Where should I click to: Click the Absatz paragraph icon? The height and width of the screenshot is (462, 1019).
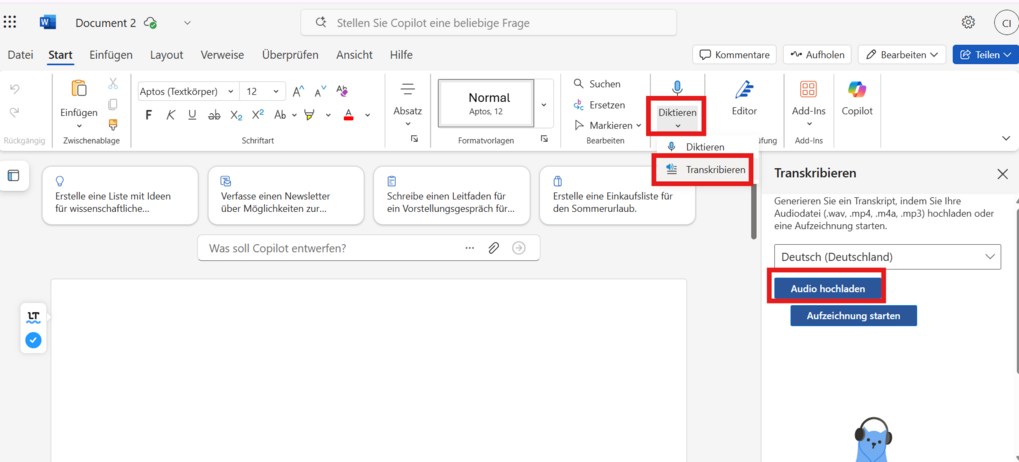coord(407,89)
